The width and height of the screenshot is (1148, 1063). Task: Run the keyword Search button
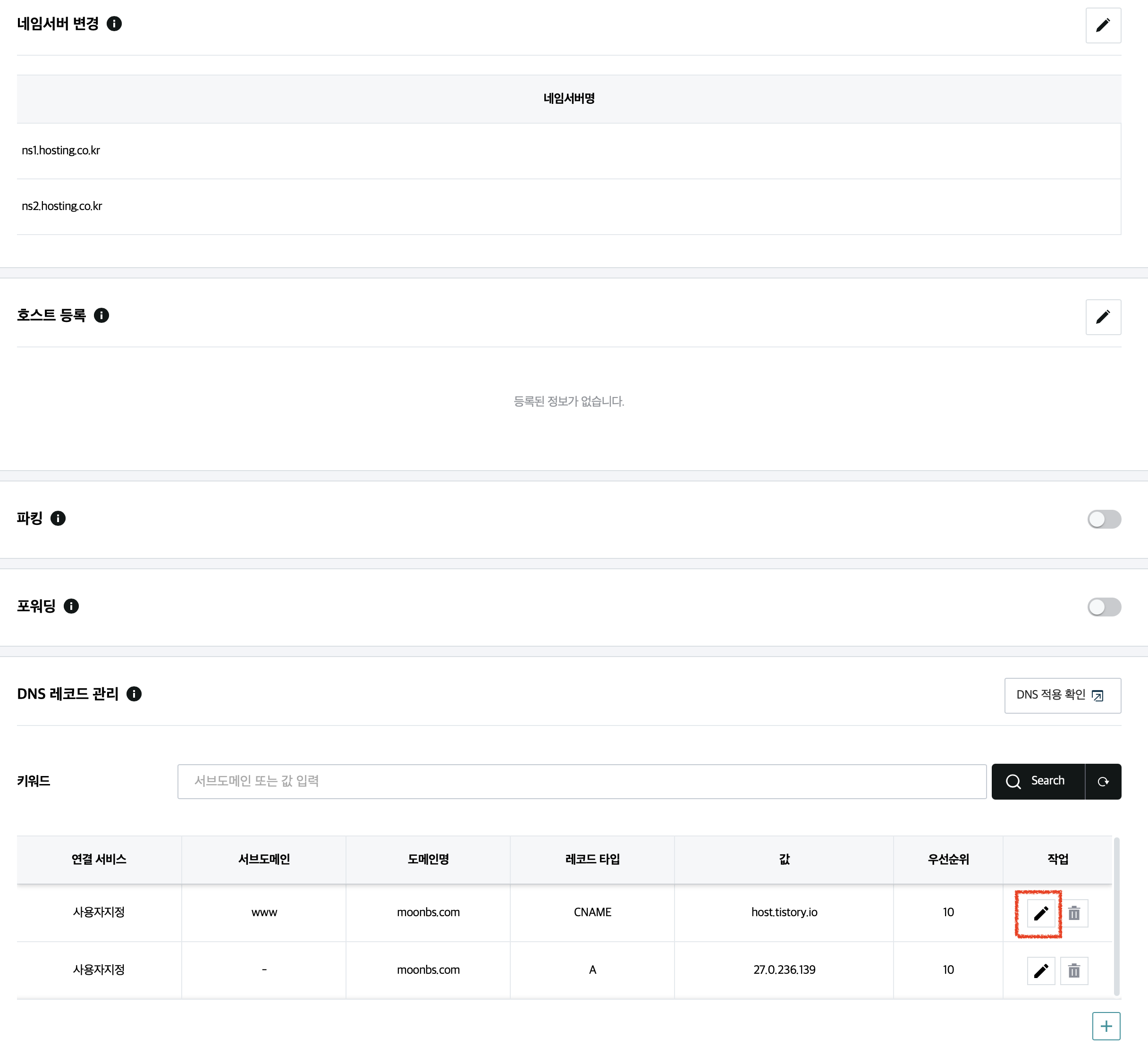click(x=1038, y=781)
